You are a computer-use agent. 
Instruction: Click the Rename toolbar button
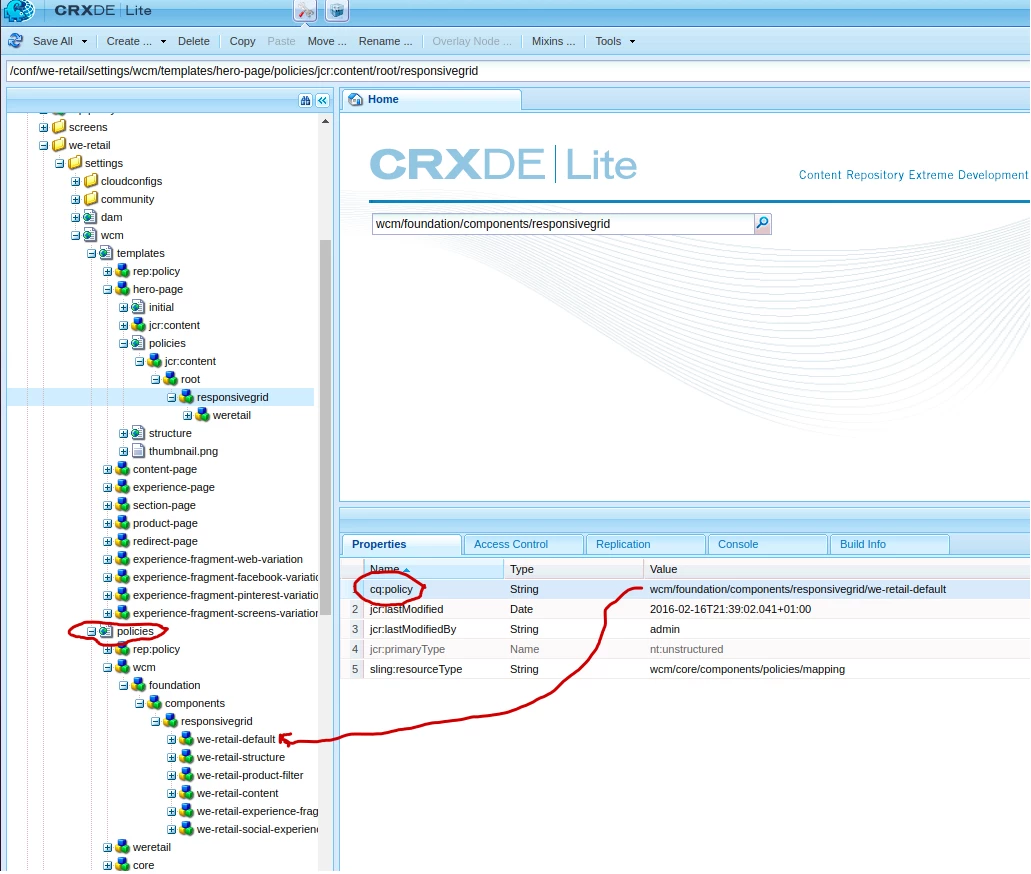click(x=385, y=41)
